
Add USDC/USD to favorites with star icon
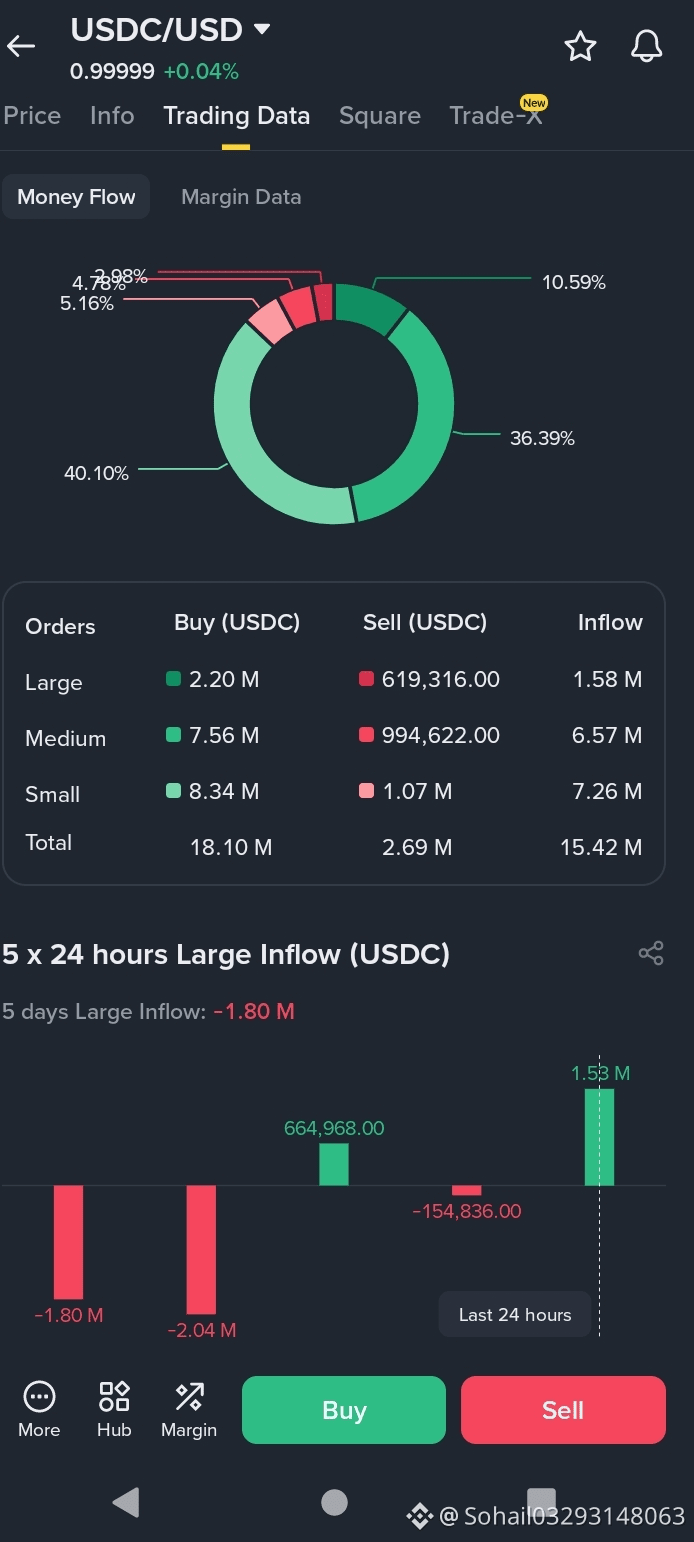(580, 46)
